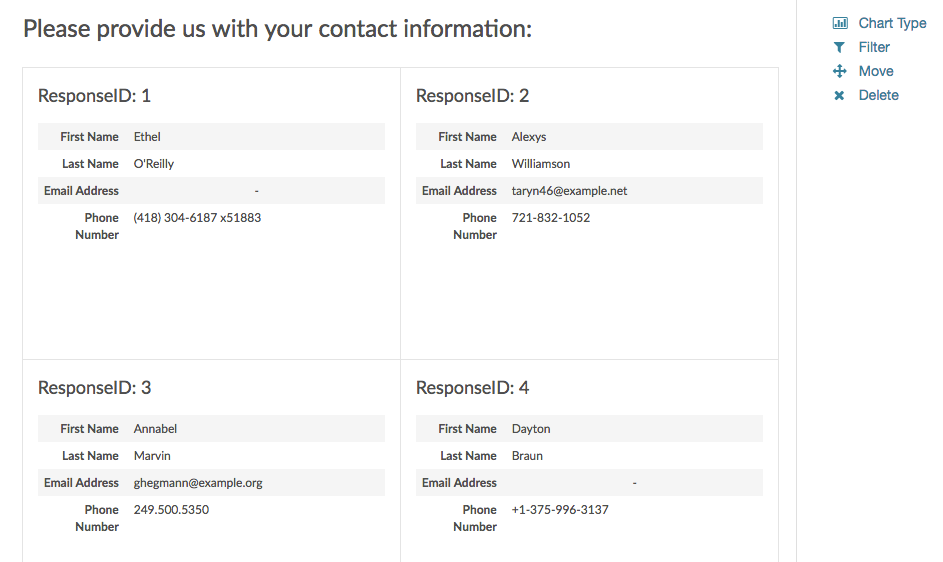Click phone number 249.500.5350
This screenshot has width=943, height=562.
pyautogui.click(x=171, y=510)
